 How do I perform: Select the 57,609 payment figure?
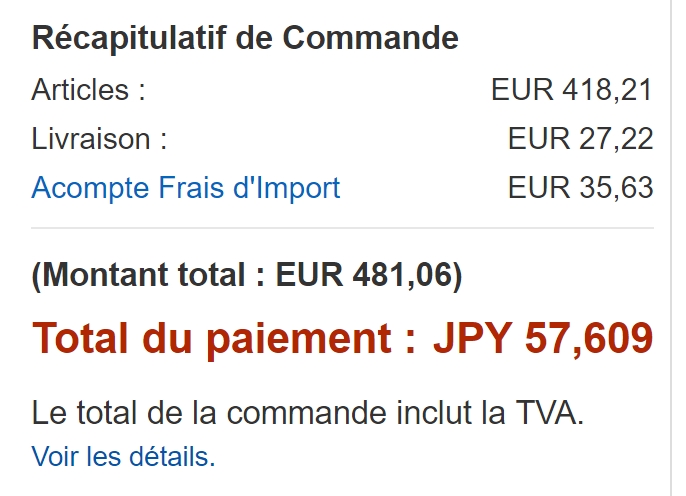pyautogui.click(x=589, y=339)
